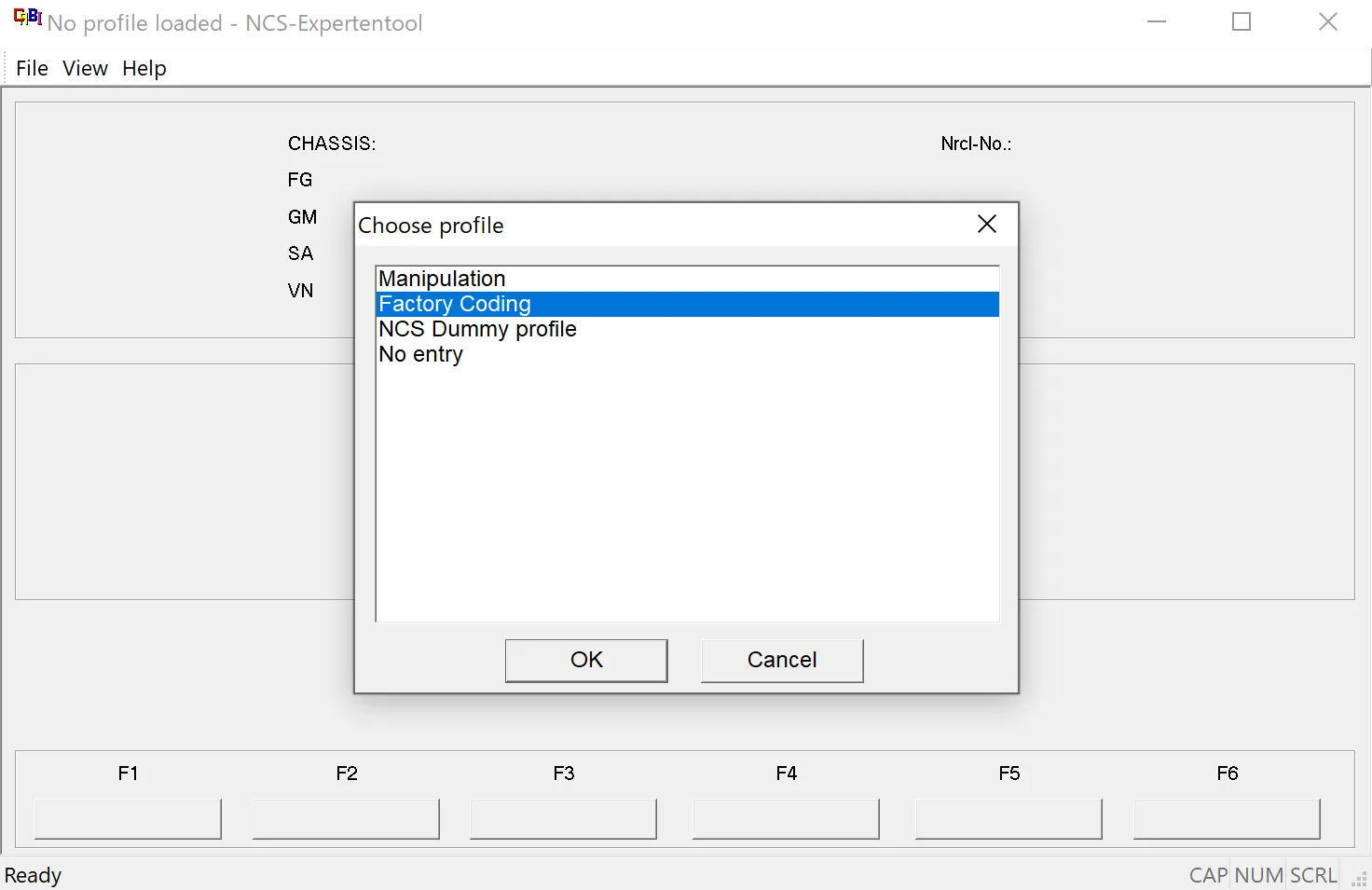The image size is (1372, 890).
Task: Click the button under F5
Action: coord(1008,818)
